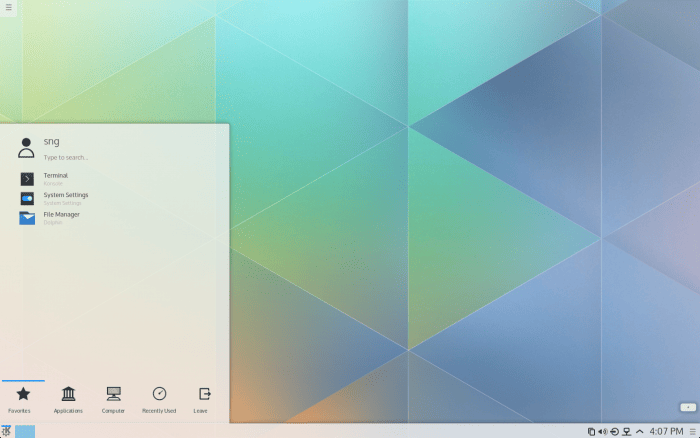The height and width of the screenshot is (438, 700).
Task: Open the panel settings hamburger button
Action: pyautogui.click(x=692, y=431)
